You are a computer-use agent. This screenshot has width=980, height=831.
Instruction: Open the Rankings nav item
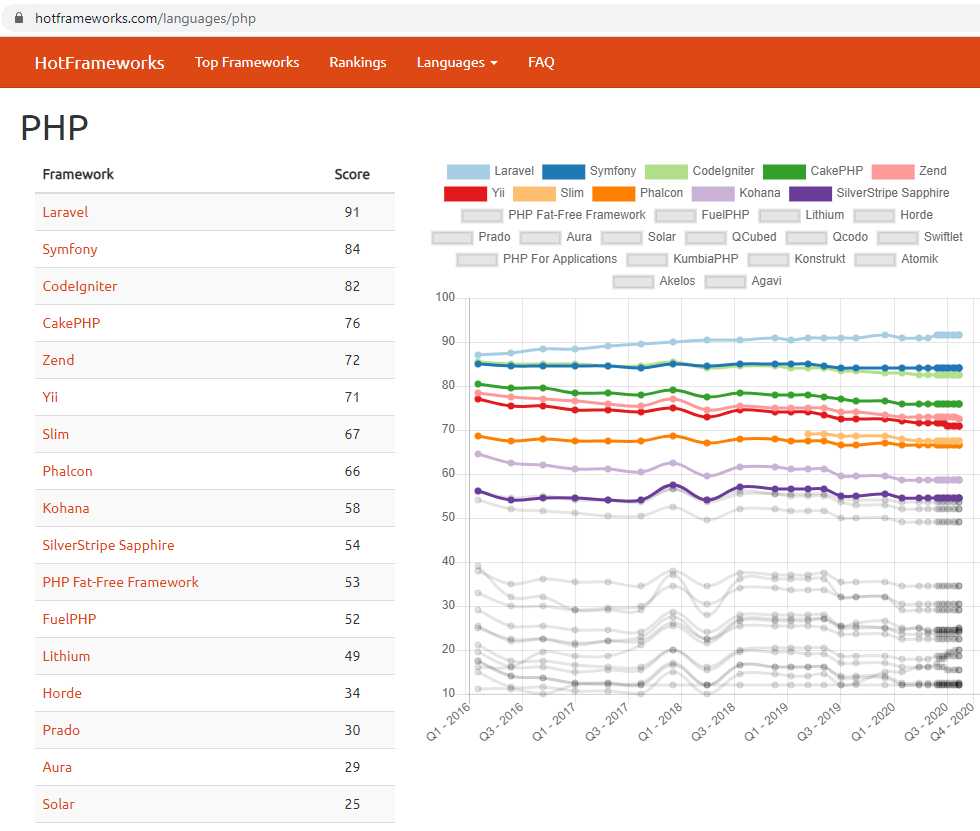357,62
